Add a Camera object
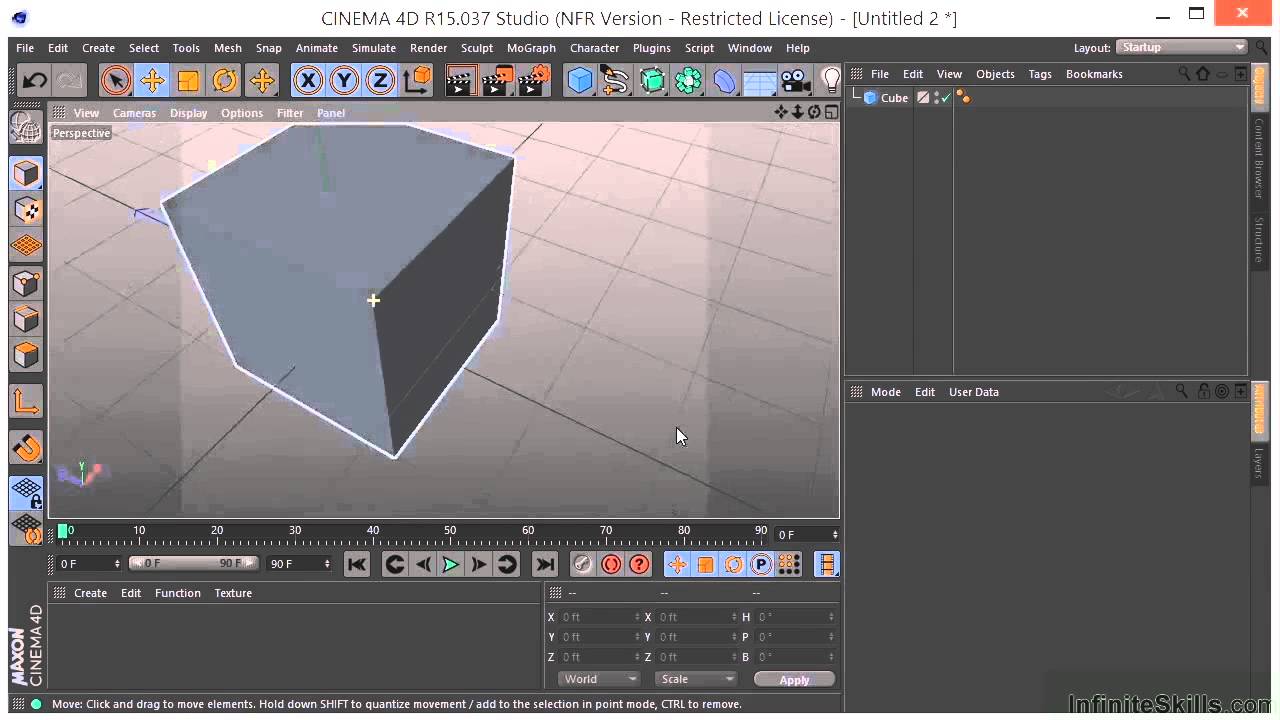Viewport: 1280px width, 720px height. (x=796, y=80)
